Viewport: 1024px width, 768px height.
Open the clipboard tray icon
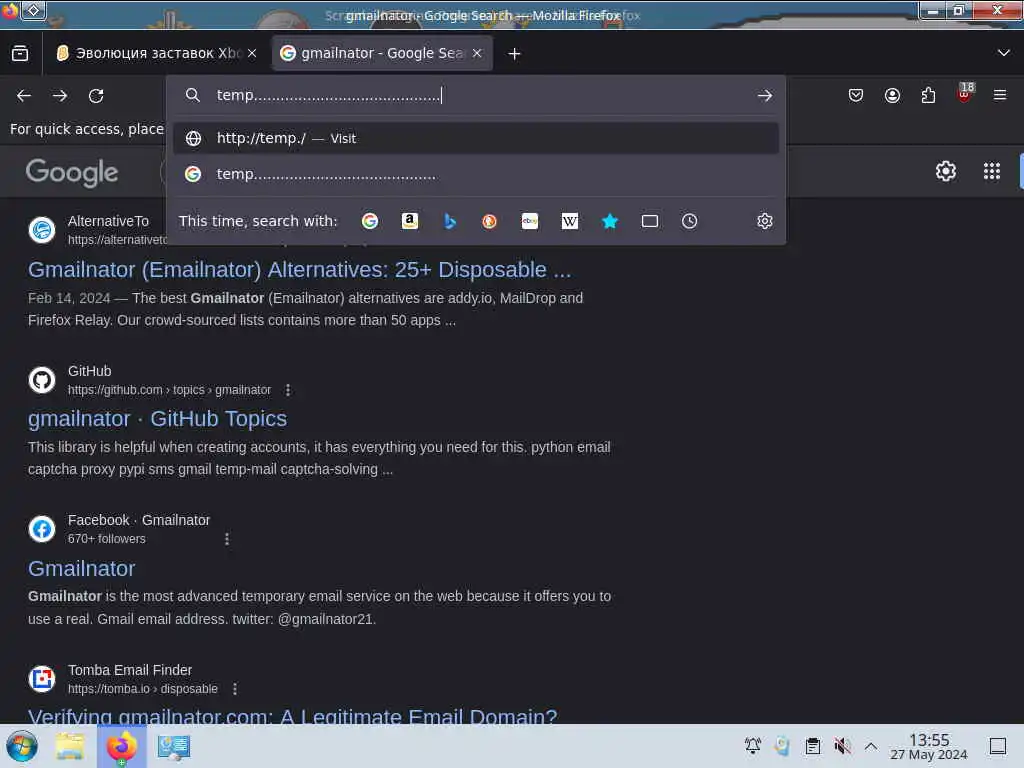tap(812, 746)
